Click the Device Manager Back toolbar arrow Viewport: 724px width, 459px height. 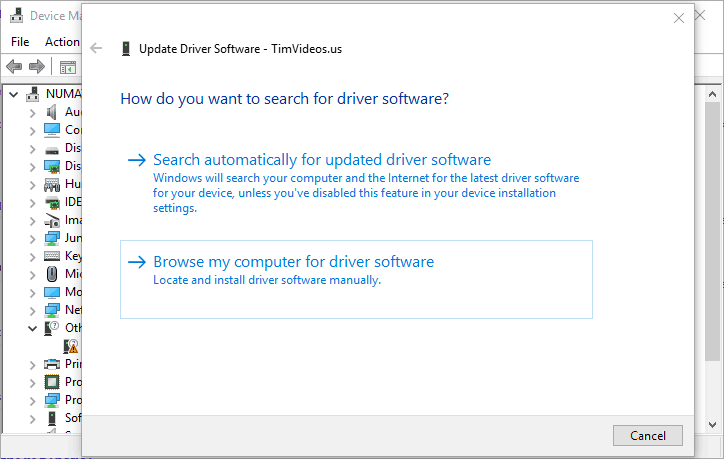point(14,67)
